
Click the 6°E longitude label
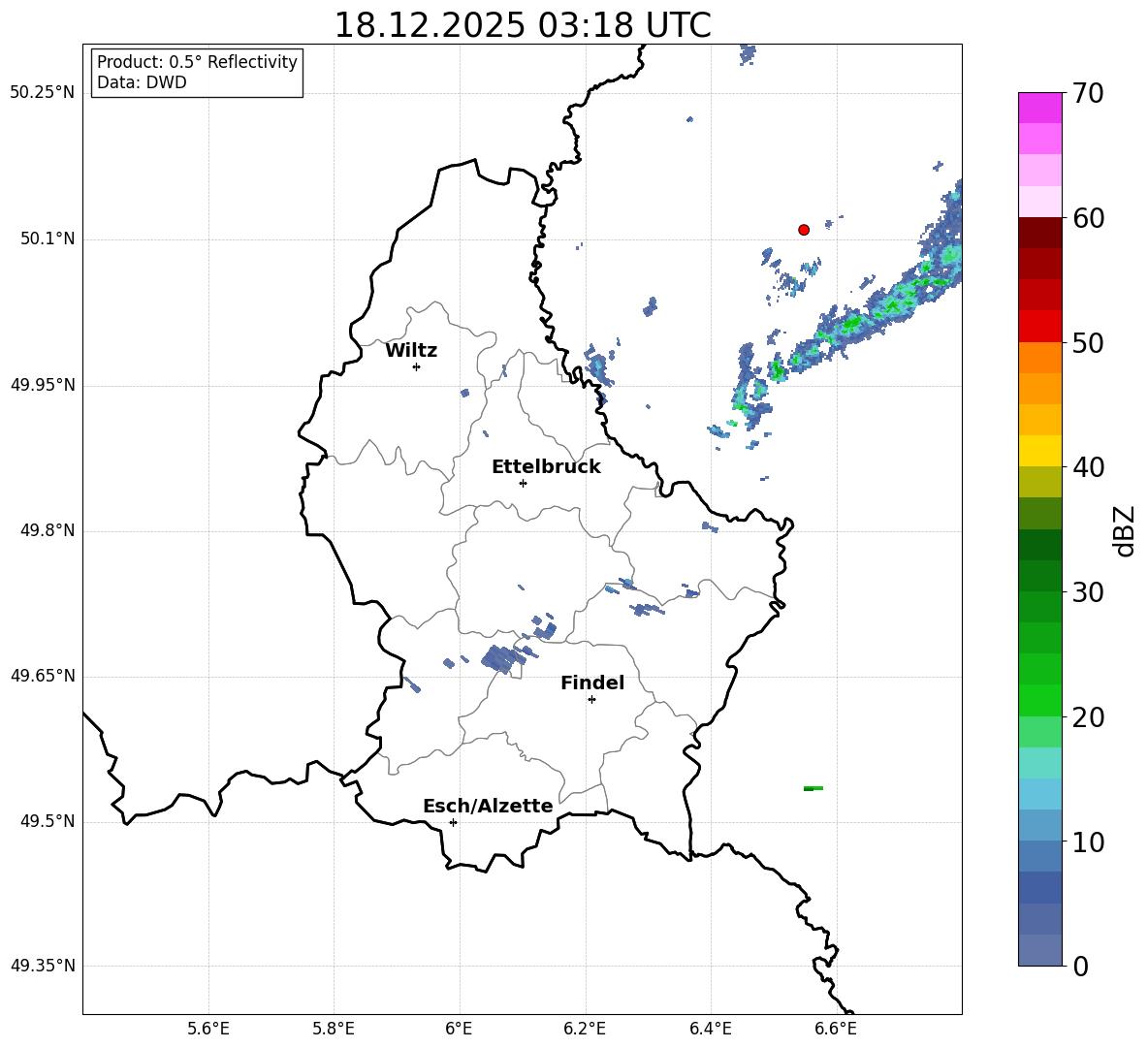pos(459,1029)
